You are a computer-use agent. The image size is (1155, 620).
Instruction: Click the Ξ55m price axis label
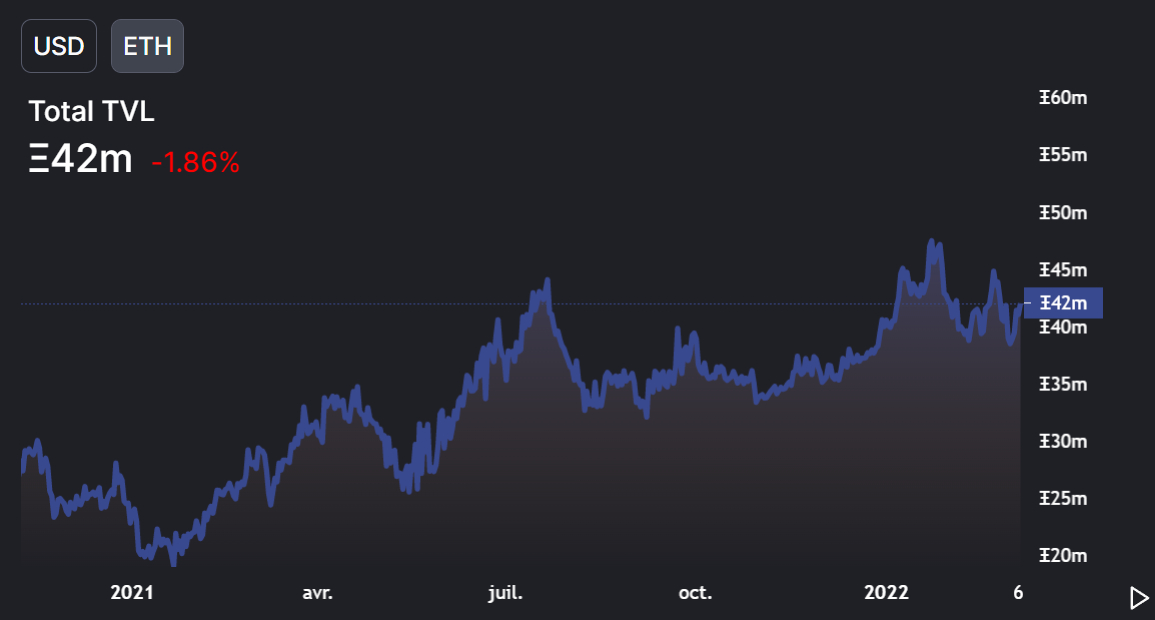coord(1063,155)
